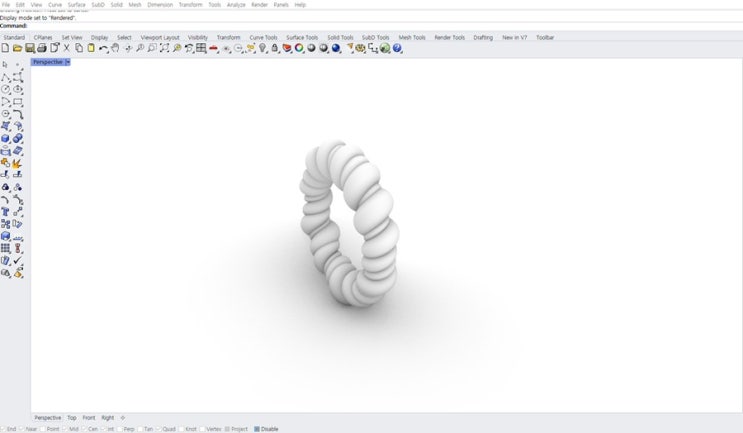Screen dimensions: 743x433
Task: Toggle the Cen osnap checkbox
Action: pyautogui.click(x=84, y=429)
